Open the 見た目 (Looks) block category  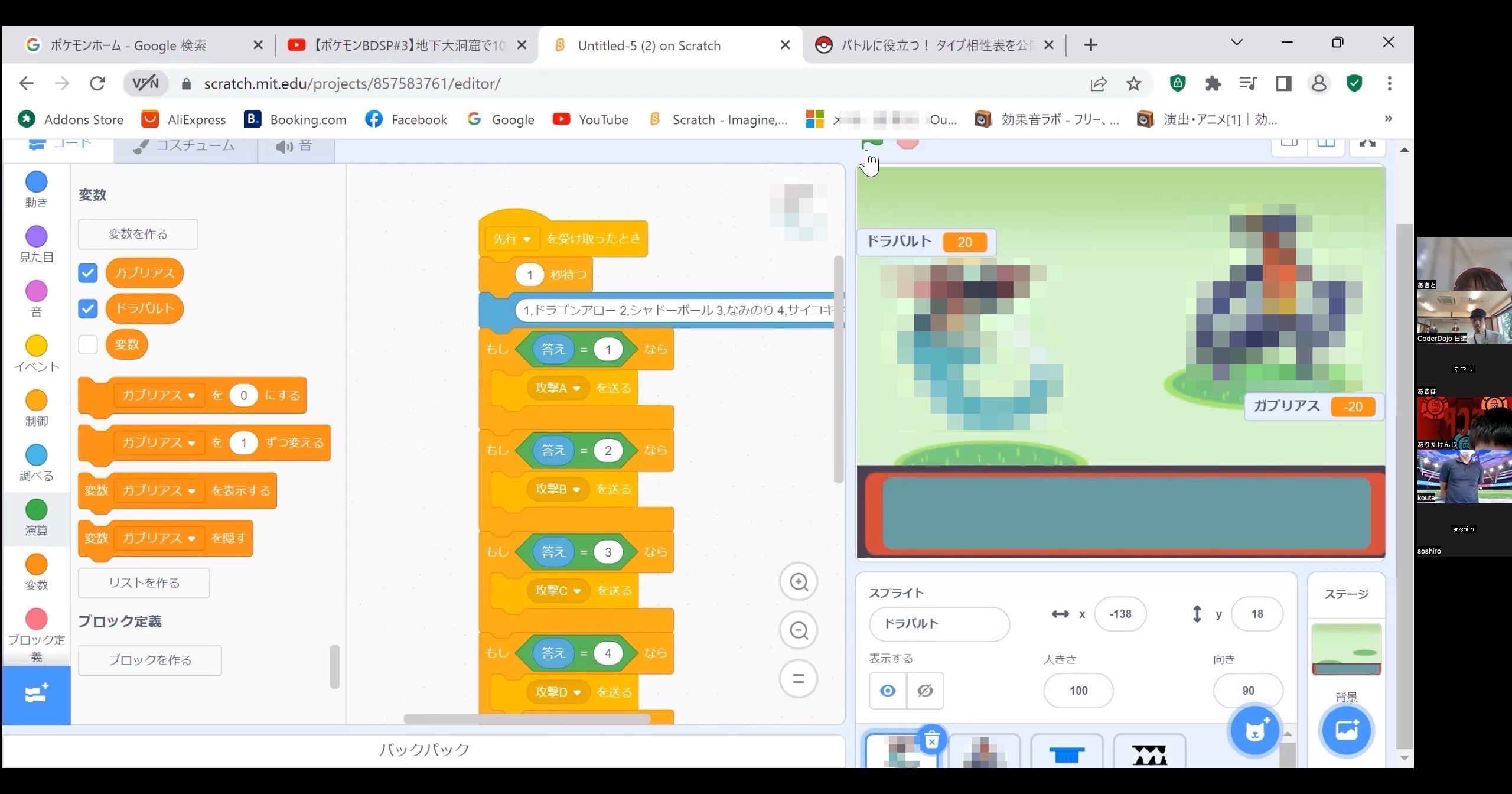coord(36,245)
